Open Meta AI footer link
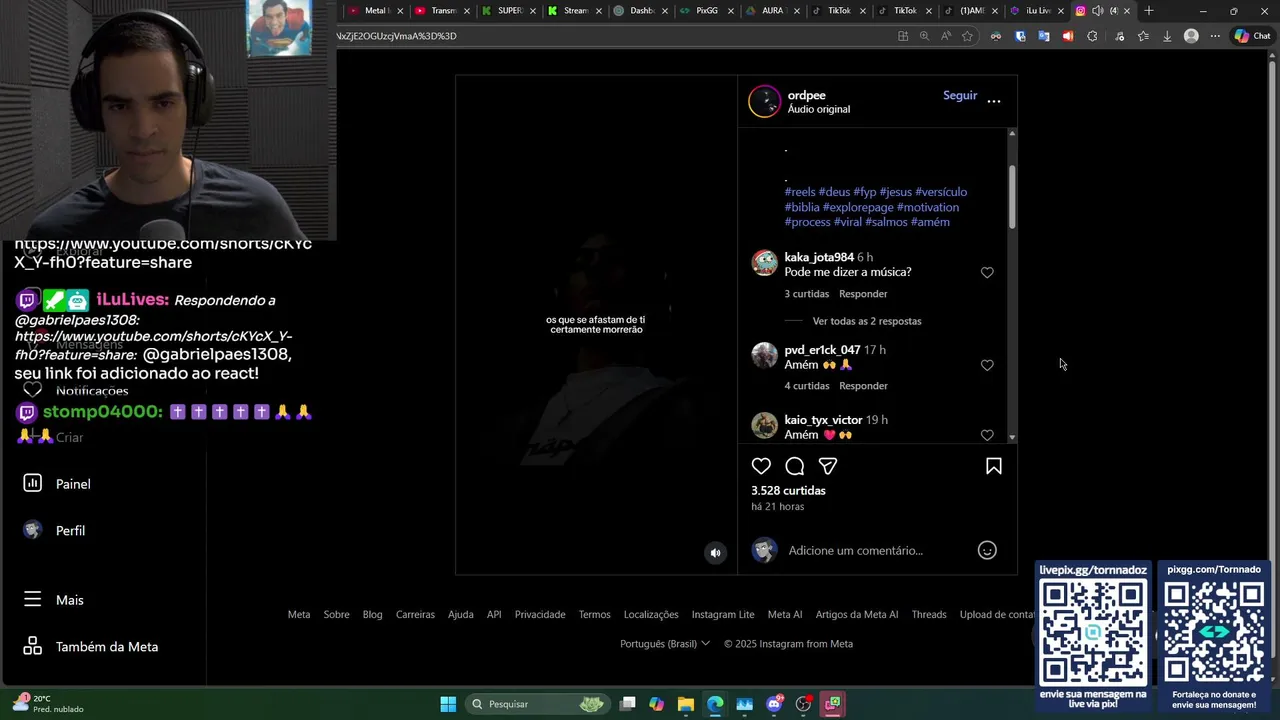1280x720 pixels. tap(785, 615)
